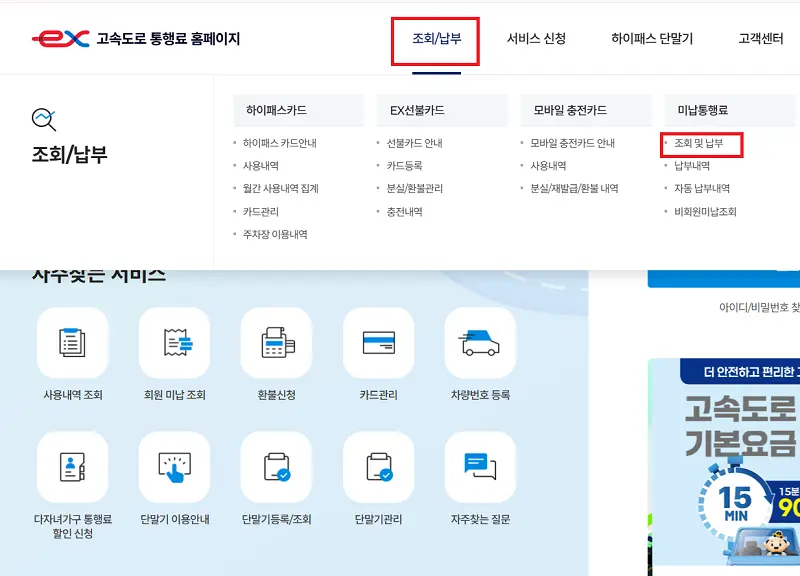Click the 사용내역 조회 document icon

coord(72,343)
